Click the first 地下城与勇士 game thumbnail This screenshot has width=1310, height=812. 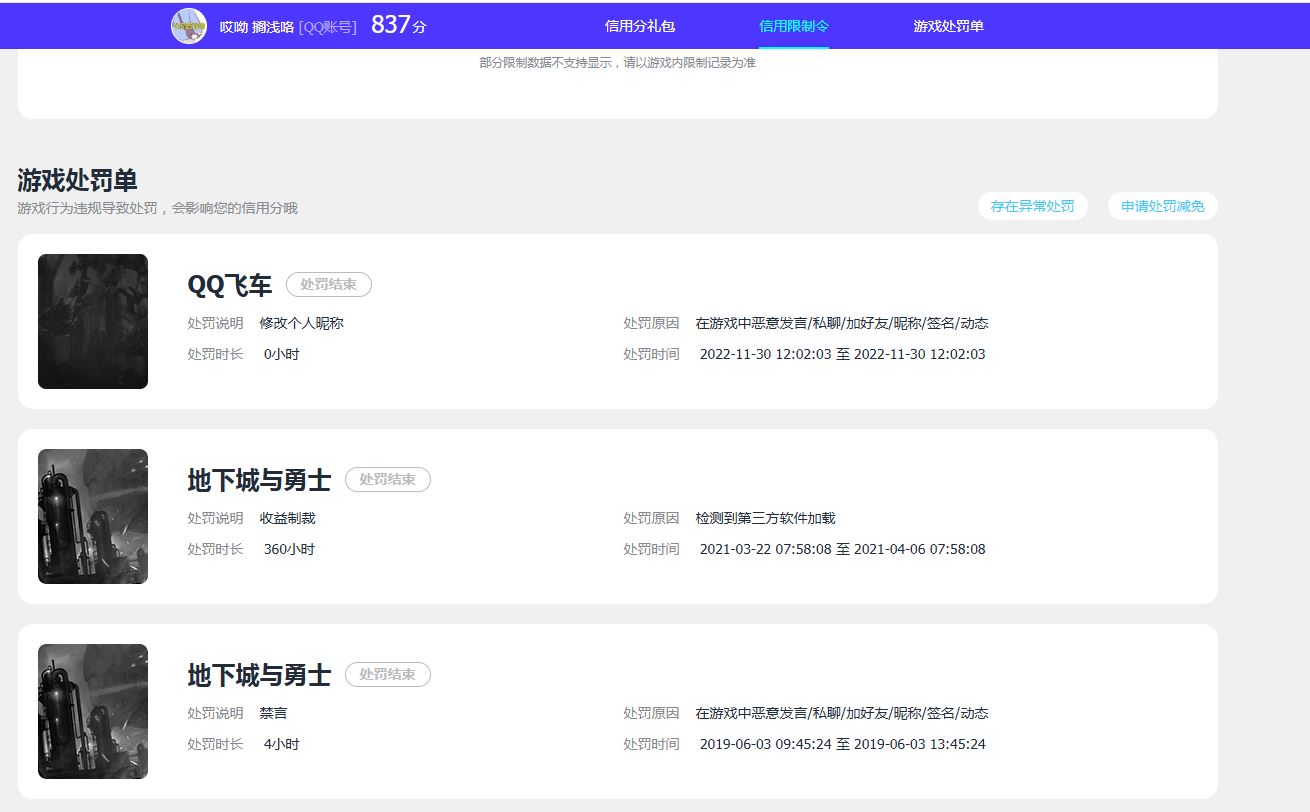(92, 515)
